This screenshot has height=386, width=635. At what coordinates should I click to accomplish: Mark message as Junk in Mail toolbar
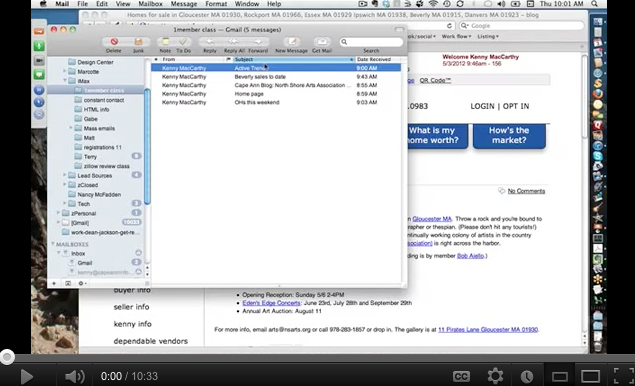pos(138,42)
